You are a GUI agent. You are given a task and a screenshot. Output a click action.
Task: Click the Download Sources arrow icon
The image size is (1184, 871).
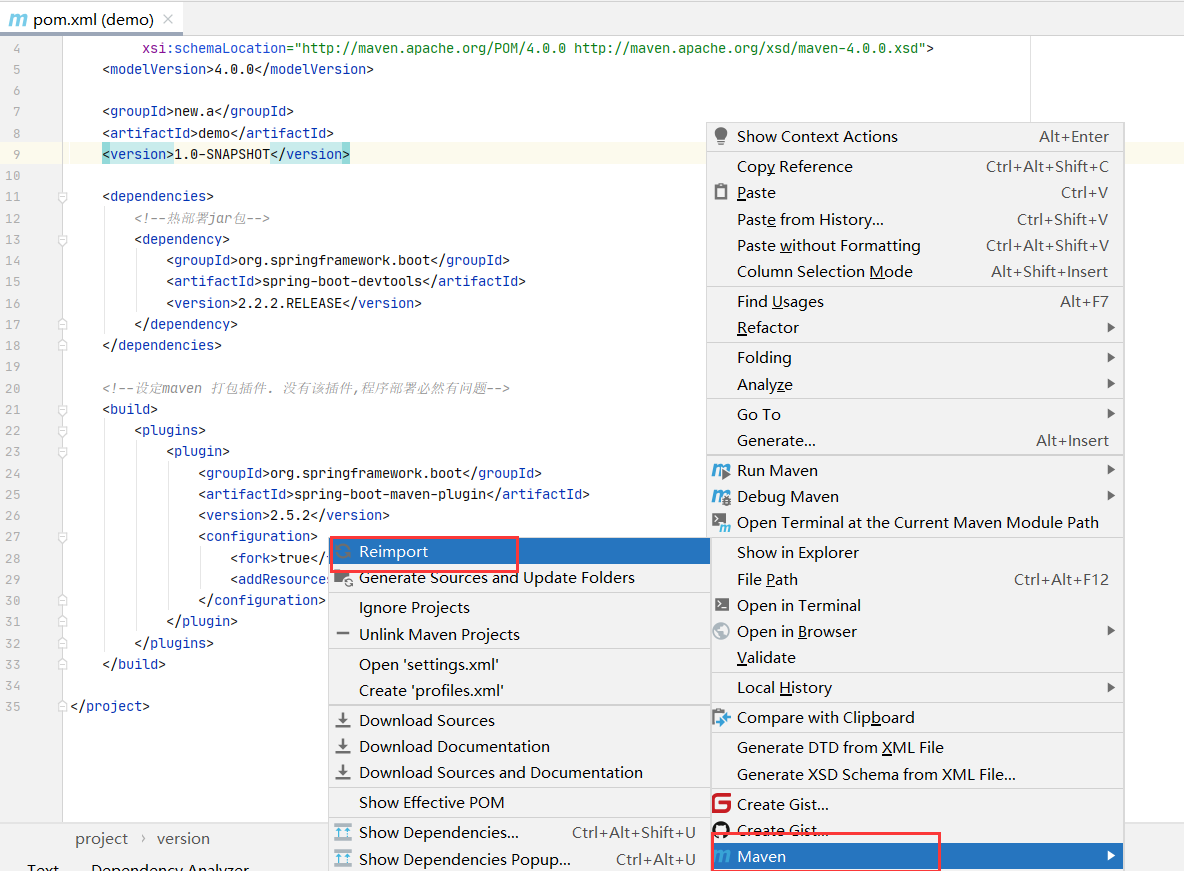[343, 720]
